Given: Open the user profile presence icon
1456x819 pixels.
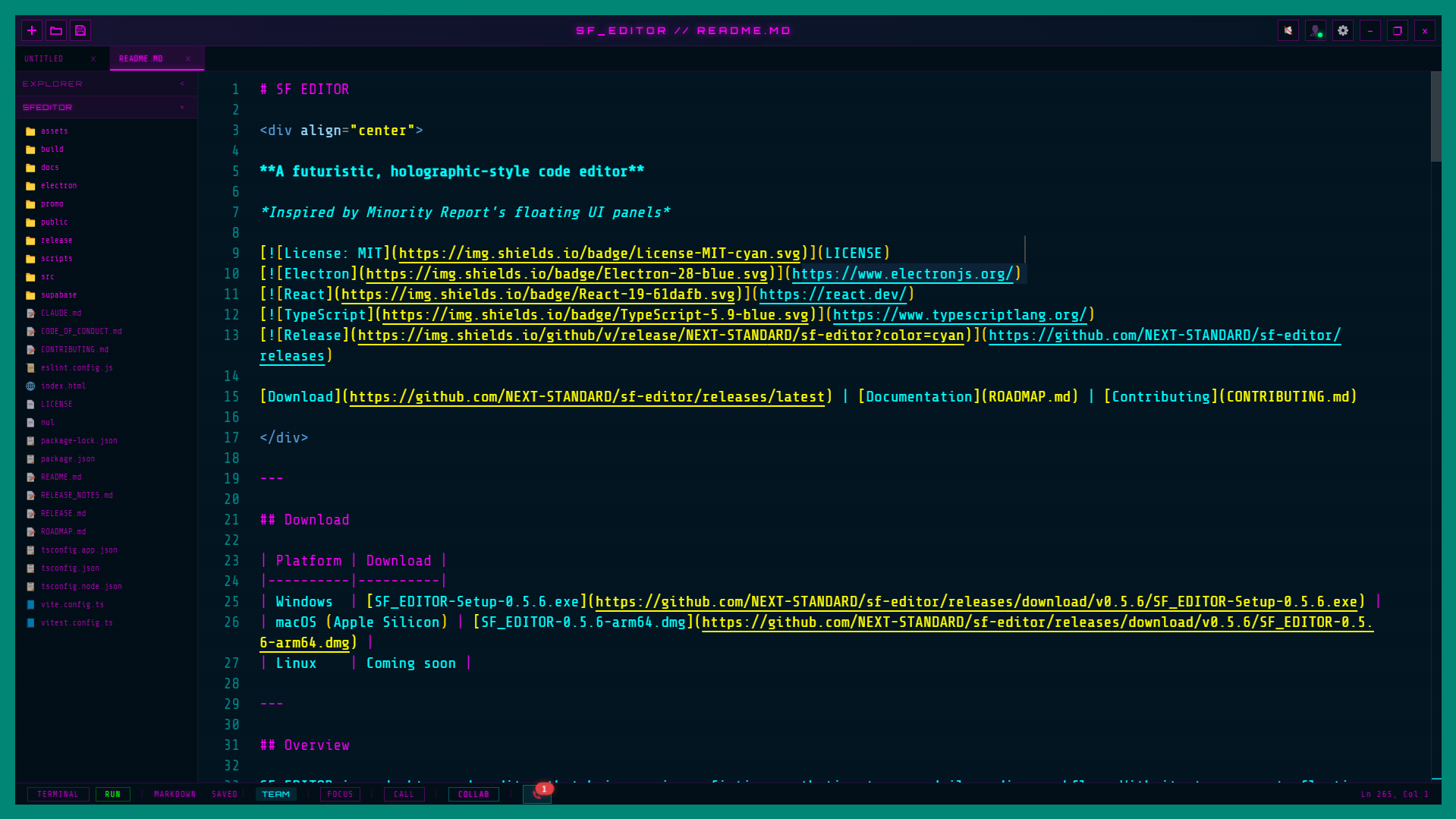Looking at the screenshot, I should (x=1316, y=30).
